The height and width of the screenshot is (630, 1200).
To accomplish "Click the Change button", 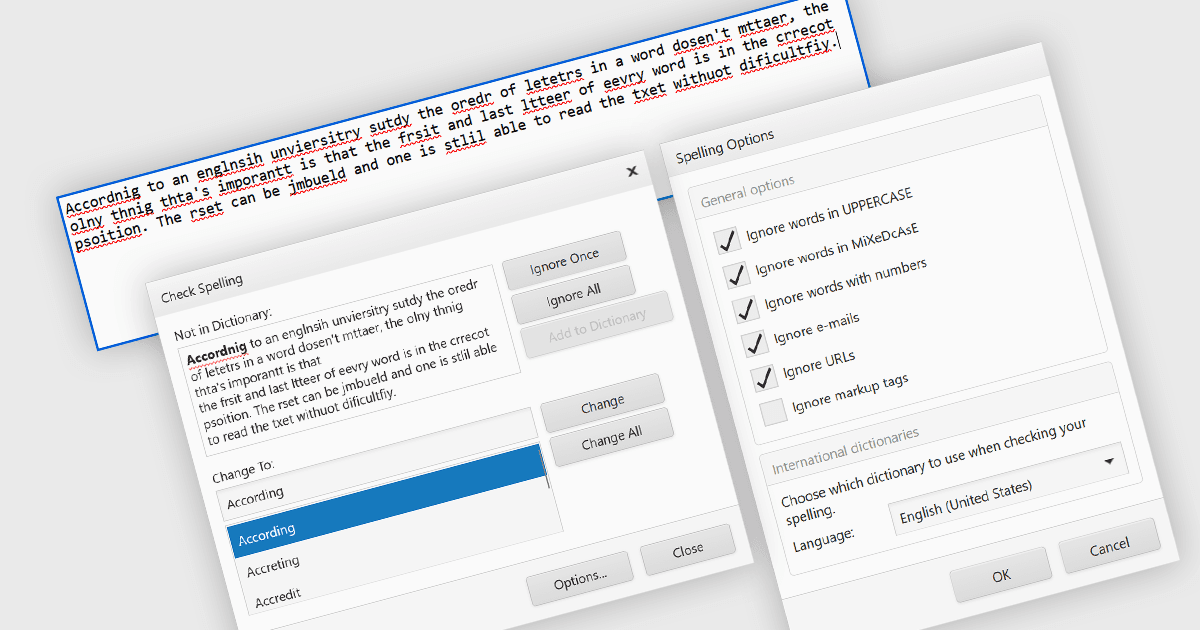I will (602, 403).
